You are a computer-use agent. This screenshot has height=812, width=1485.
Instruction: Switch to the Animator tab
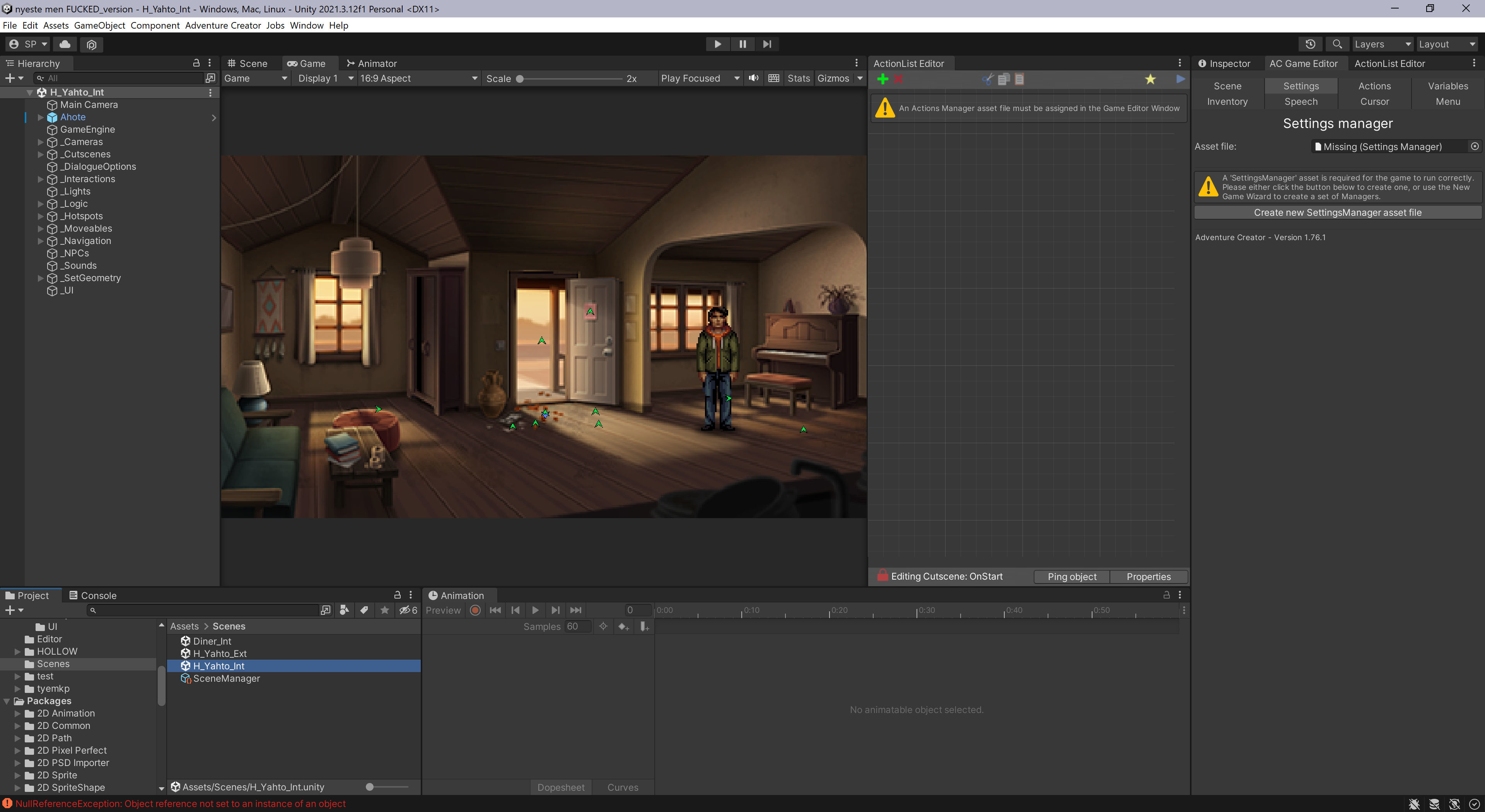pos(372,63)
